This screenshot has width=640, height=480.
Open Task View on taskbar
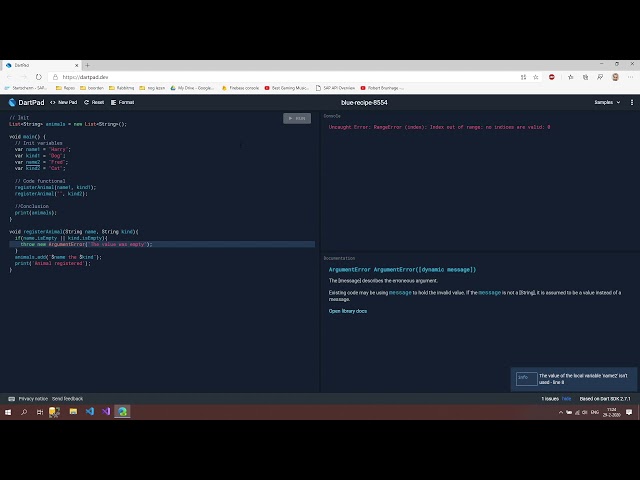pyautogui.click(x=40, y=412)
